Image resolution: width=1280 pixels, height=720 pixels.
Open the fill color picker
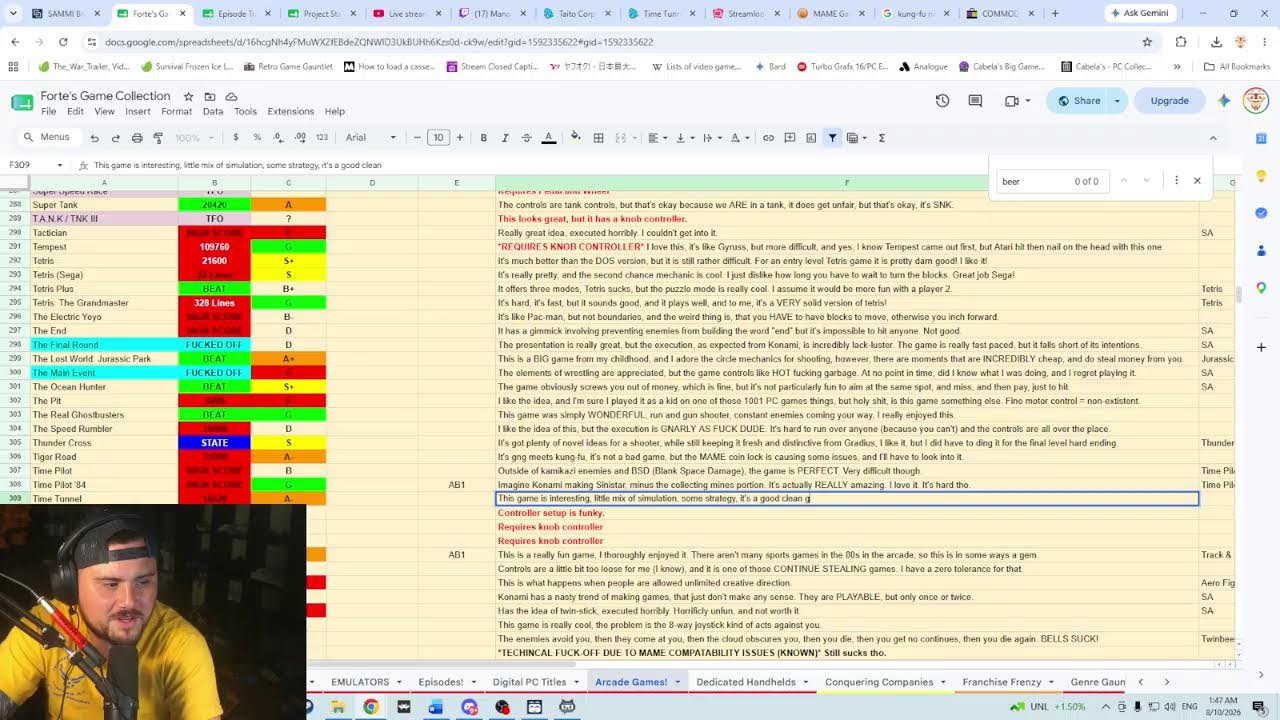575,138
